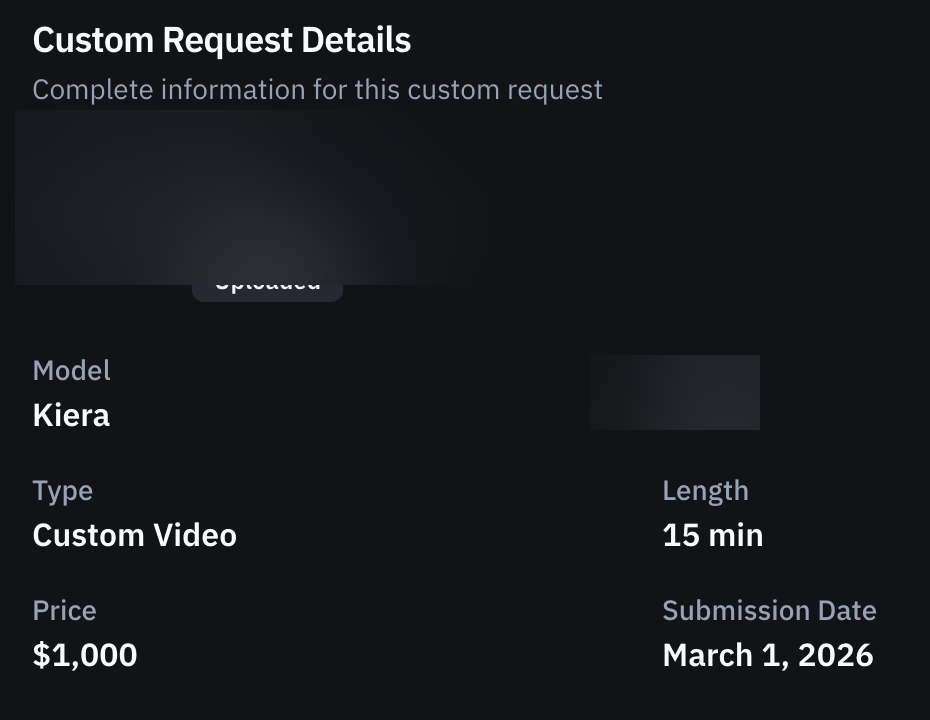930x720 pixels.
Task: Click the Submission Date March 1, 2026
Action: 768,655
